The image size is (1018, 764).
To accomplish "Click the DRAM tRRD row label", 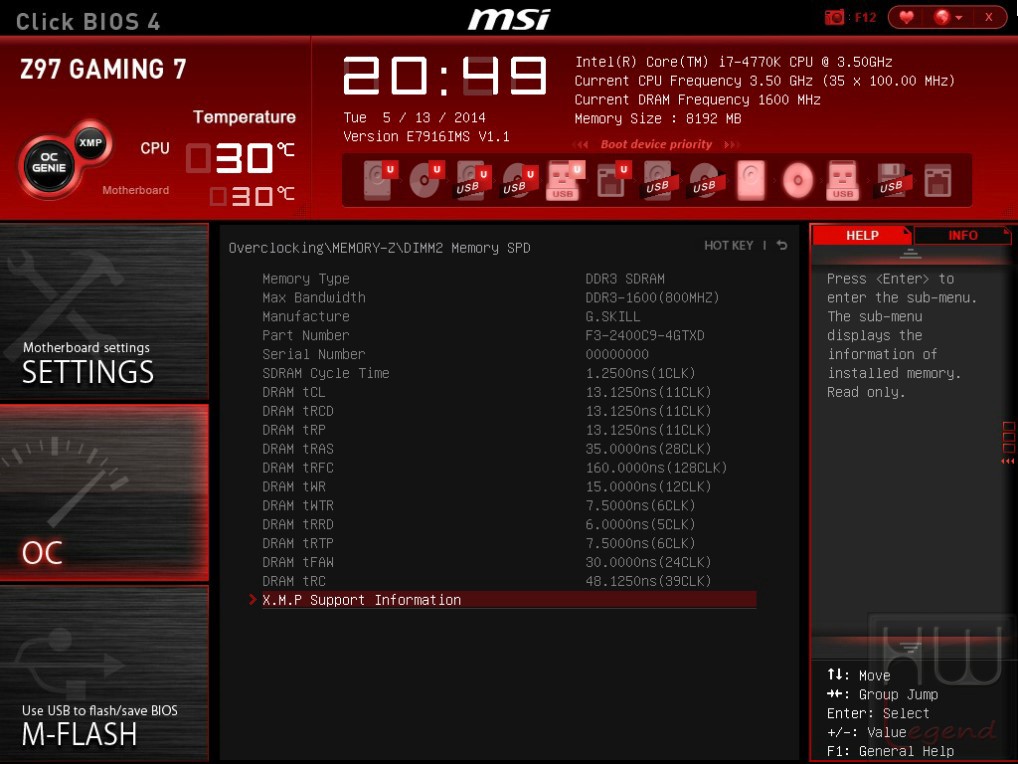I will 298,524.
